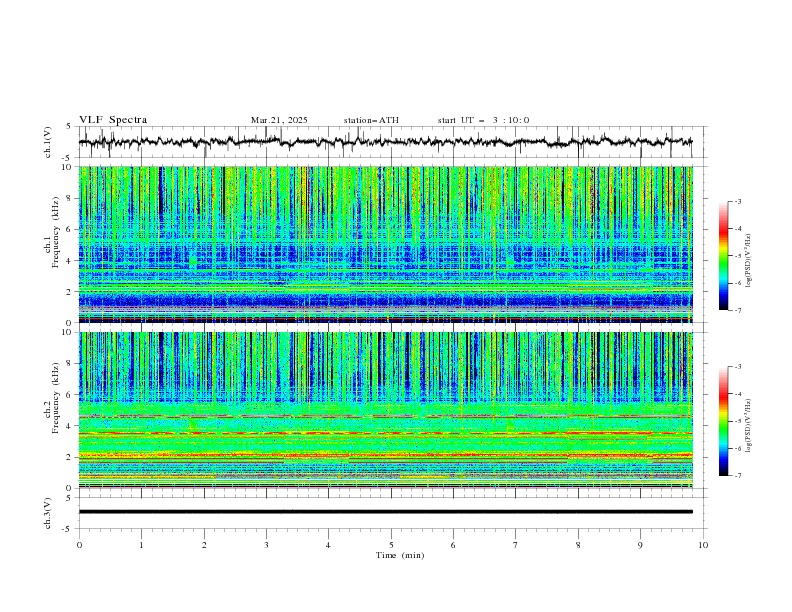Click the ch.1 spectrogram plot
The image size is (792, 612).
click(x=386, y=244)
